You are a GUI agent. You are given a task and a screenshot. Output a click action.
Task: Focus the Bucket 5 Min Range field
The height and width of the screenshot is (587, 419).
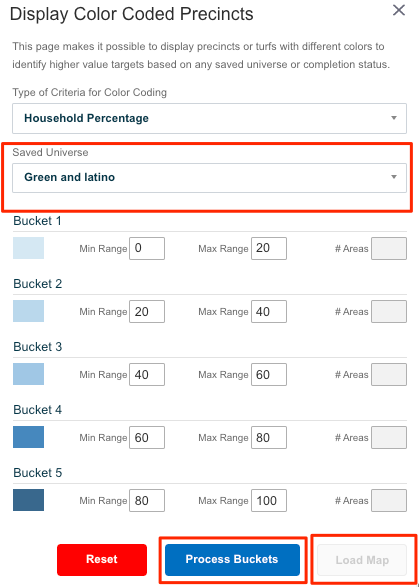click(147, 501)
